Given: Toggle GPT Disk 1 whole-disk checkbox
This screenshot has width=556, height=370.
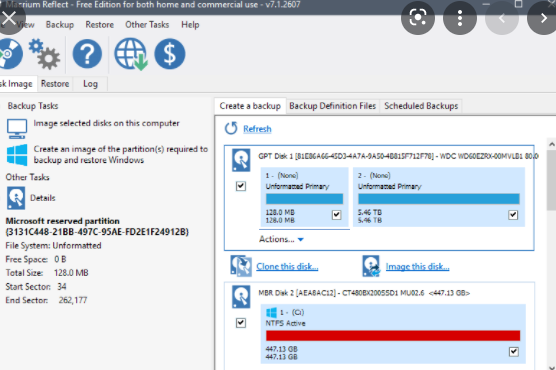Looking at the screenshot, I should coord(241,186).
